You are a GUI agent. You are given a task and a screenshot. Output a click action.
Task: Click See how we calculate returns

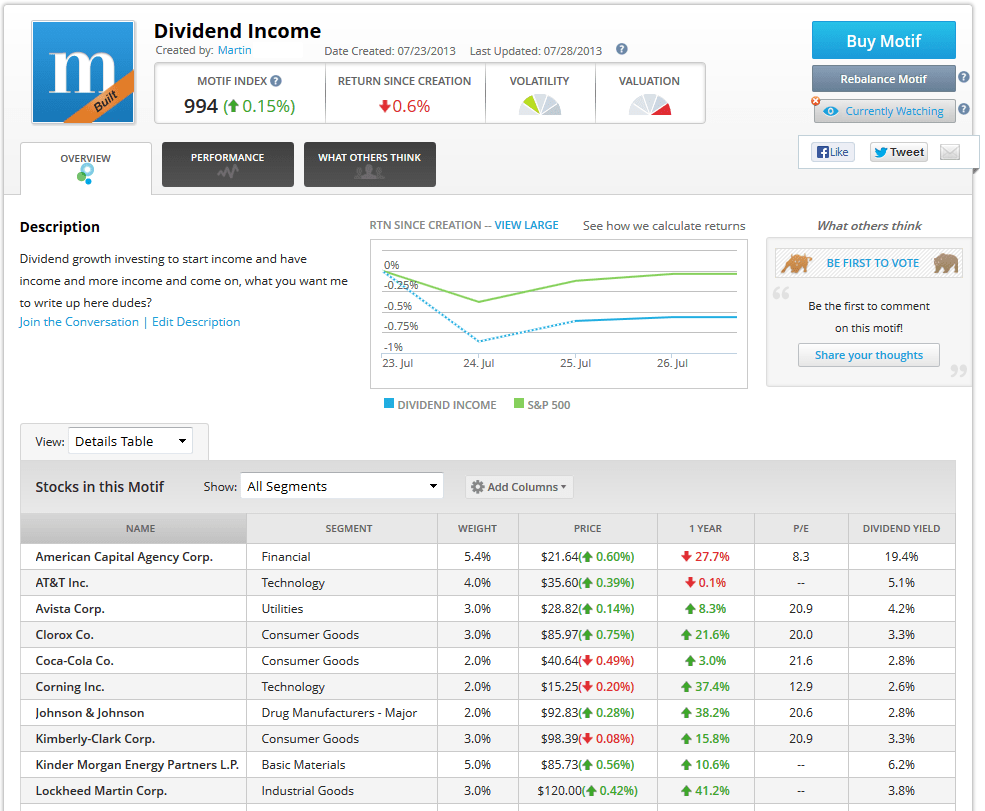664,226
